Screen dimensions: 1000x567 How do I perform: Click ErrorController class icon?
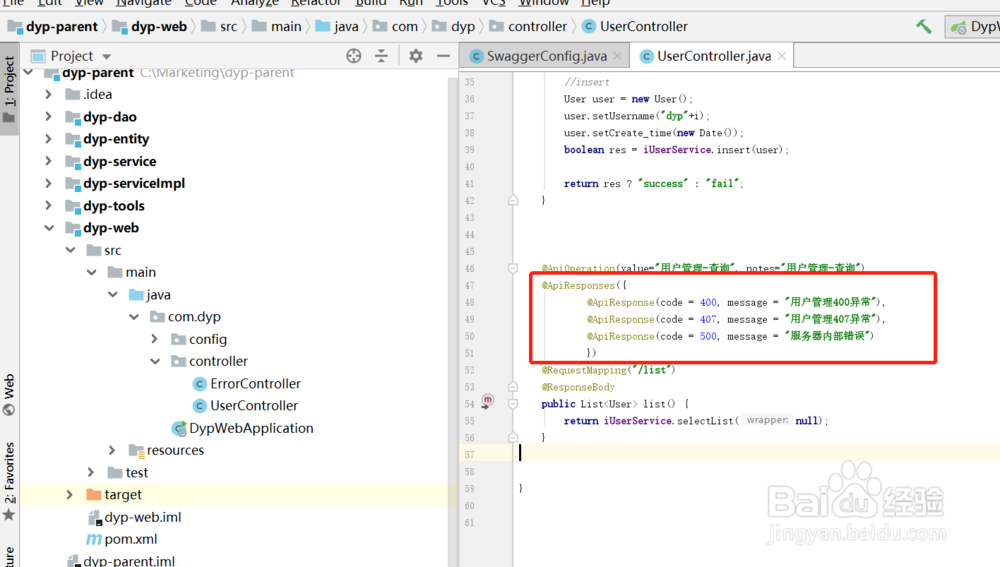(x=200, y=384)
